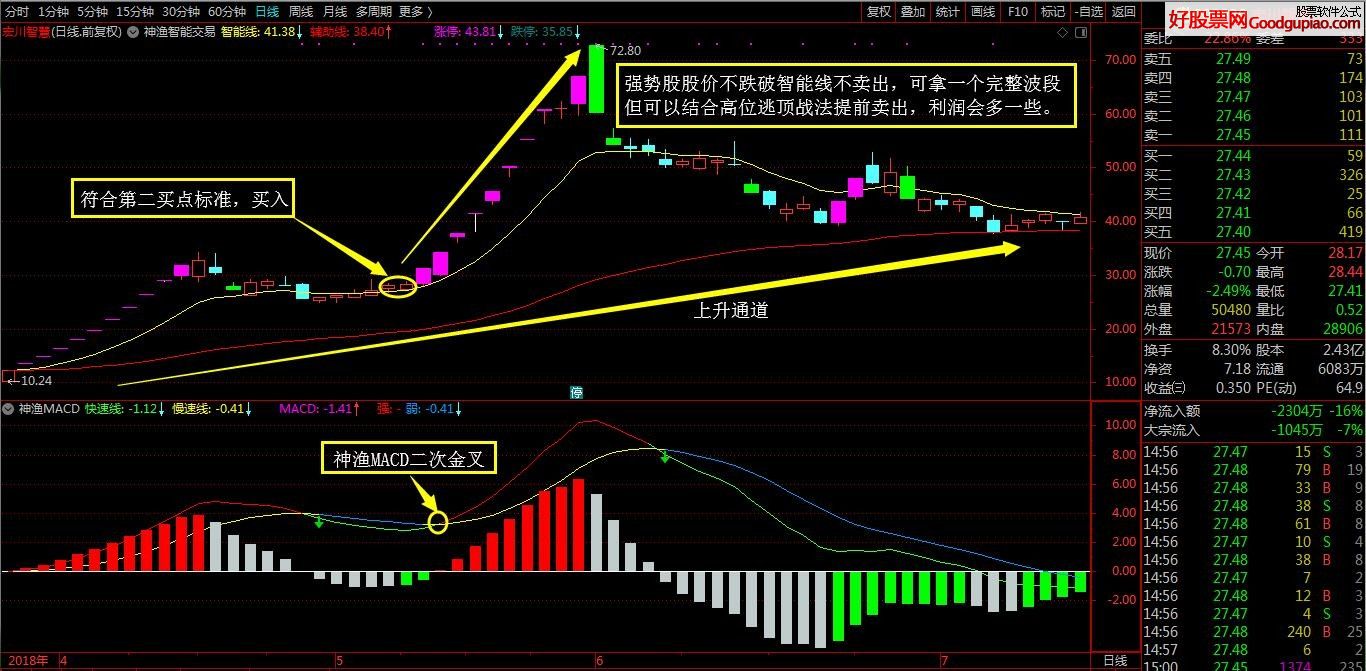The image size is (1366, 671).
Task: Select the 周线 weekly tab
Action: pos(300,11)
